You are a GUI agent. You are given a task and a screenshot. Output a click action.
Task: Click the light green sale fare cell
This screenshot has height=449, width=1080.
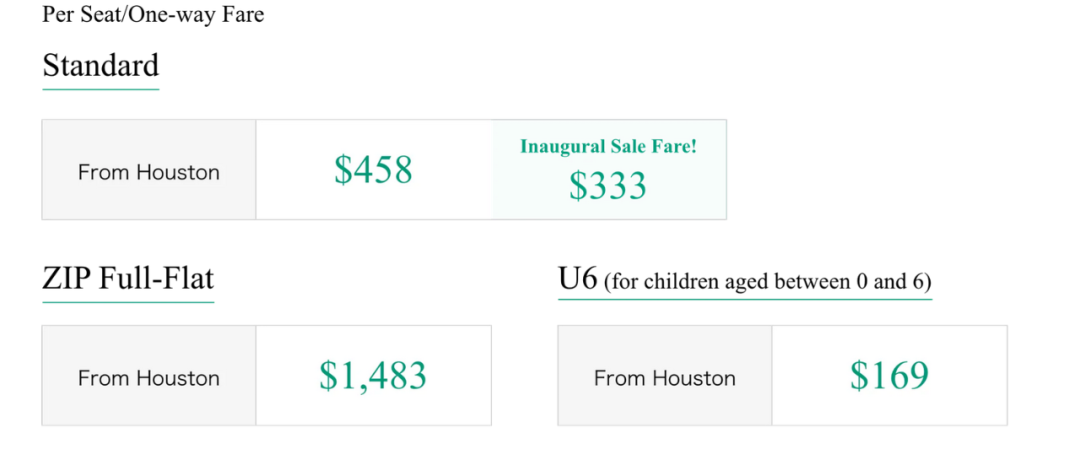[609, 169]
